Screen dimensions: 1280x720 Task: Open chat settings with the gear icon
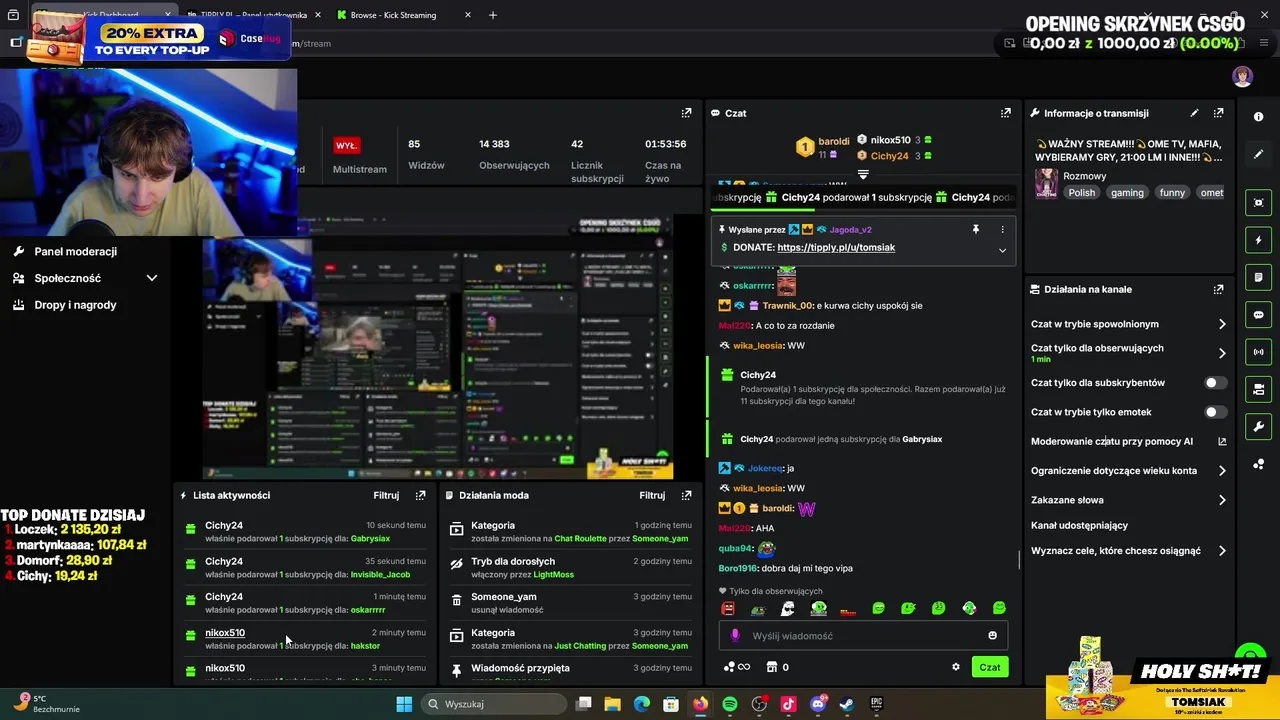[955, 667]
